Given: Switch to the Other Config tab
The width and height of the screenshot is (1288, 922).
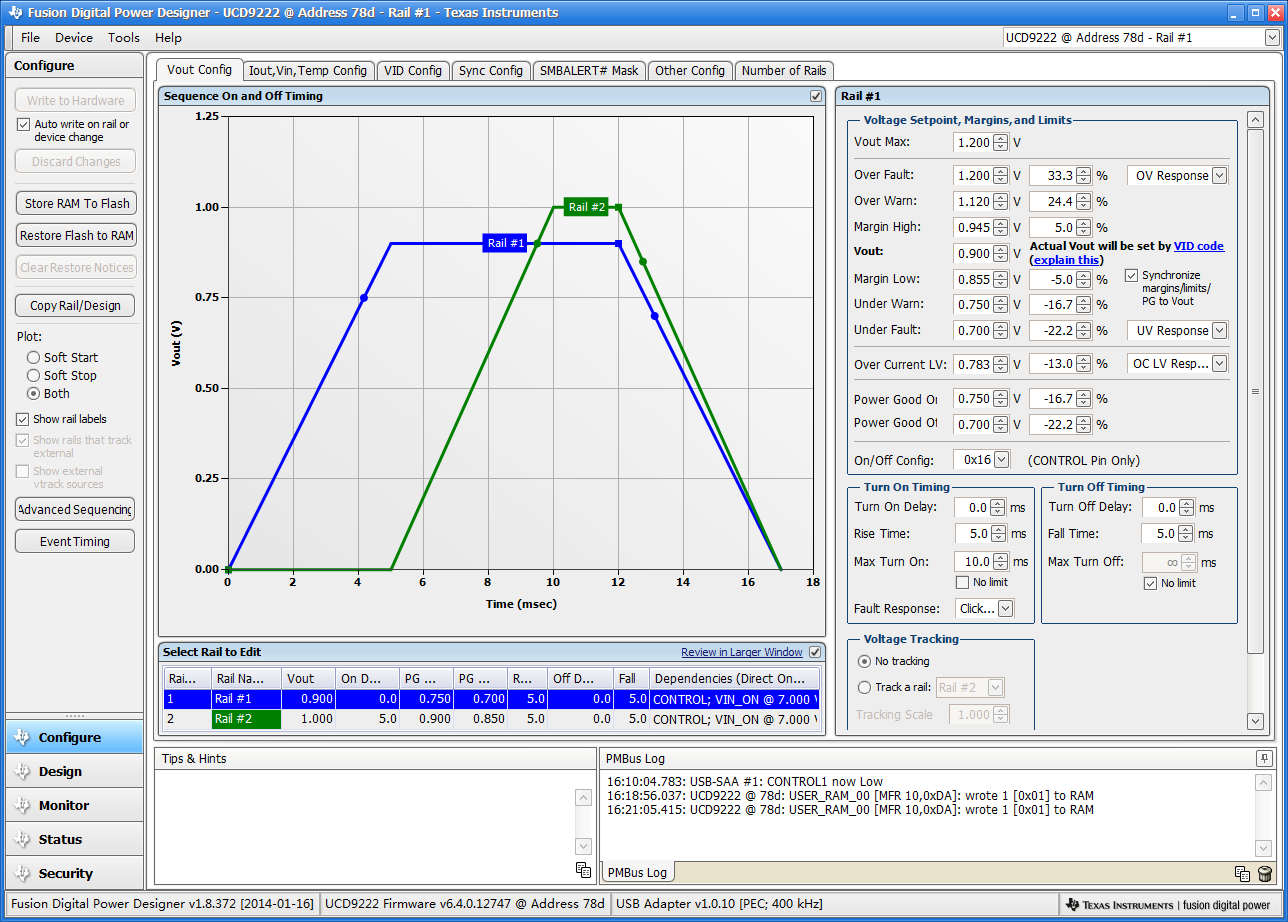Looking at the screenshot, I should 690,71.
